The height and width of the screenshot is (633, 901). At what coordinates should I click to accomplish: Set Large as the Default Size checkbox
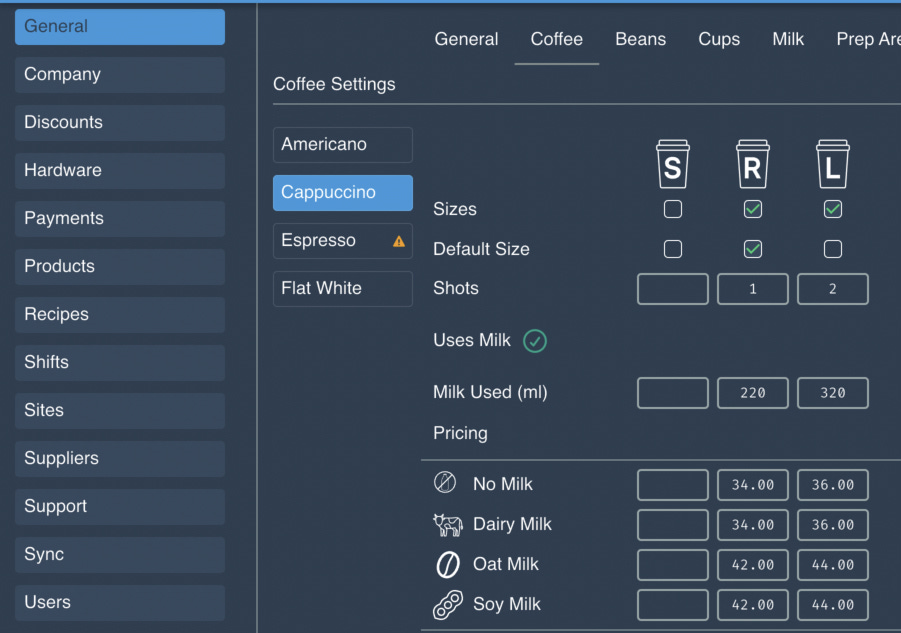(x=833, y=249)
